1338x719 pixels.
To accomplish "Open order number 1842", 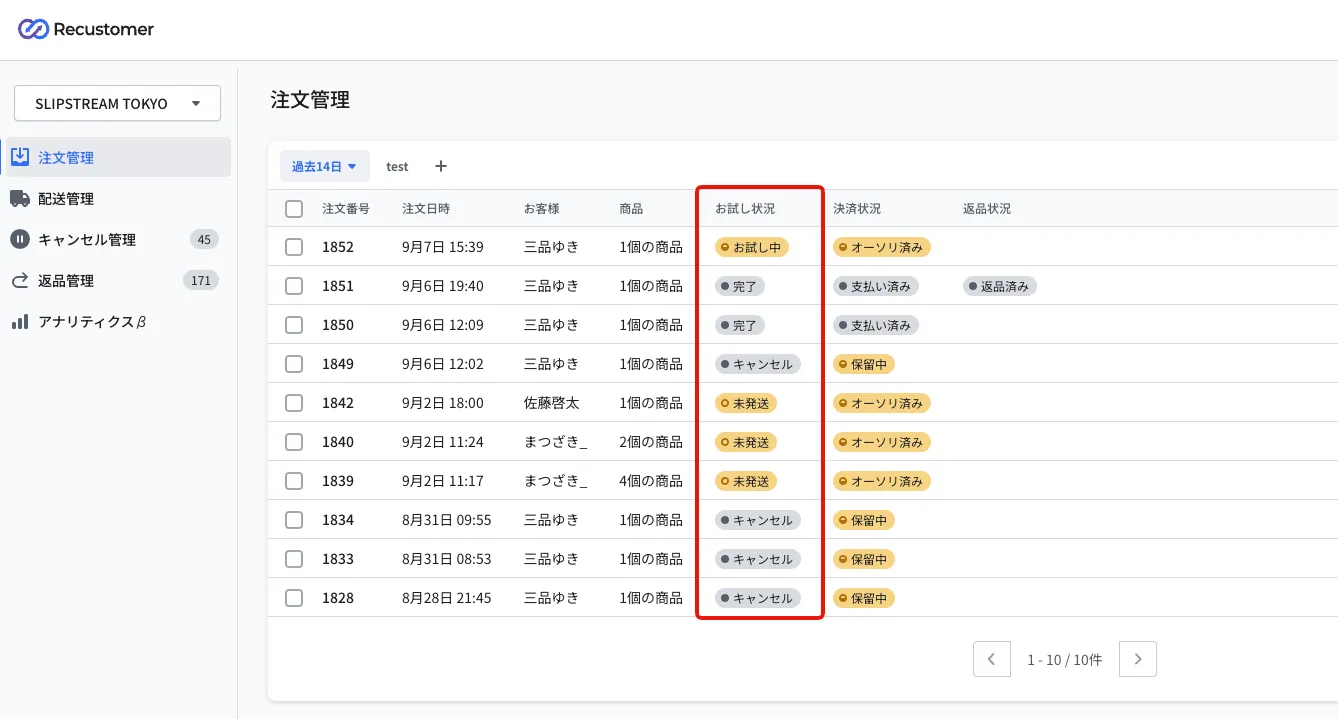I will pos(338,403).
